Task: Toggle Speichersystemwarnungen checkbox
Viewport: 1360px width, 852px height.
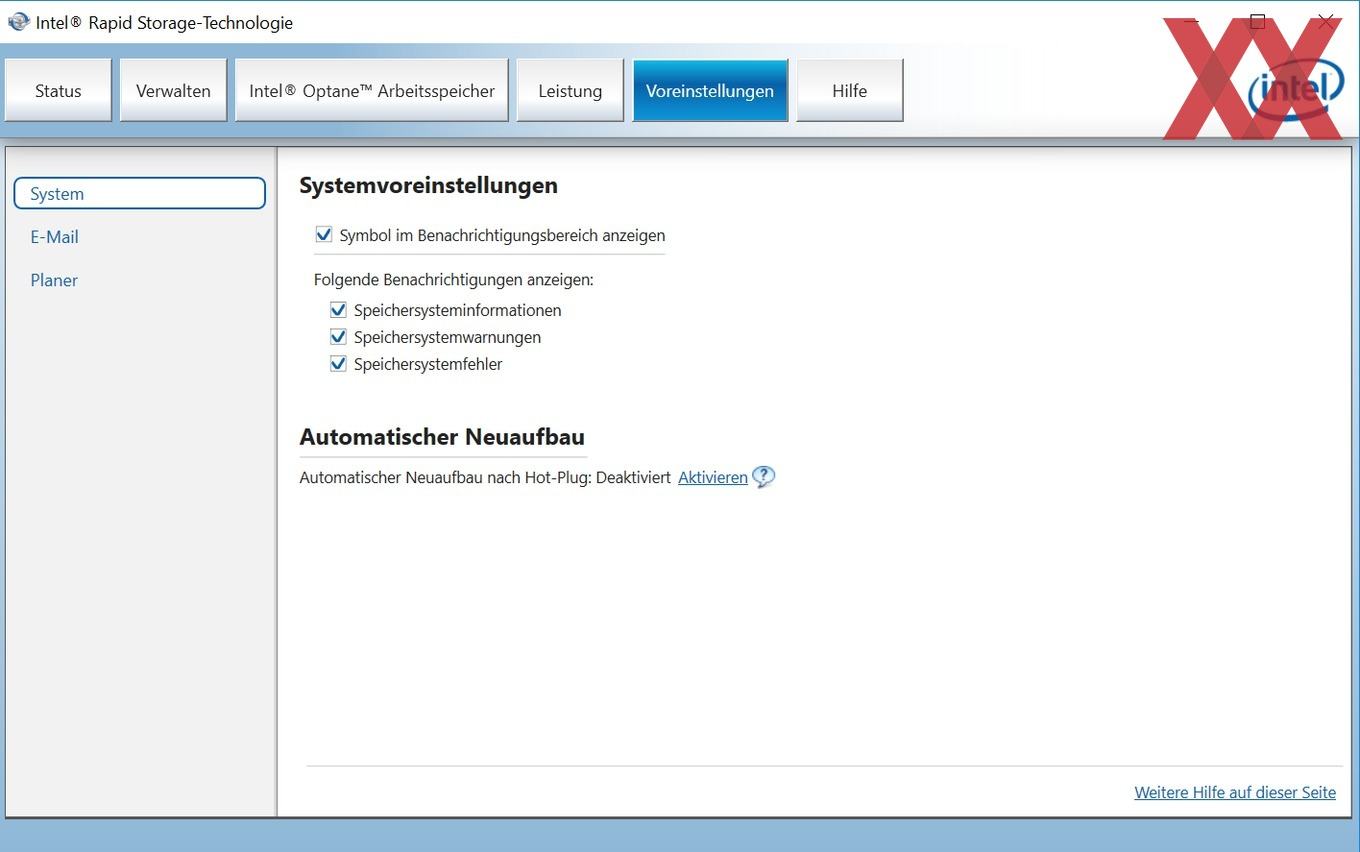Action: [338, 337]
